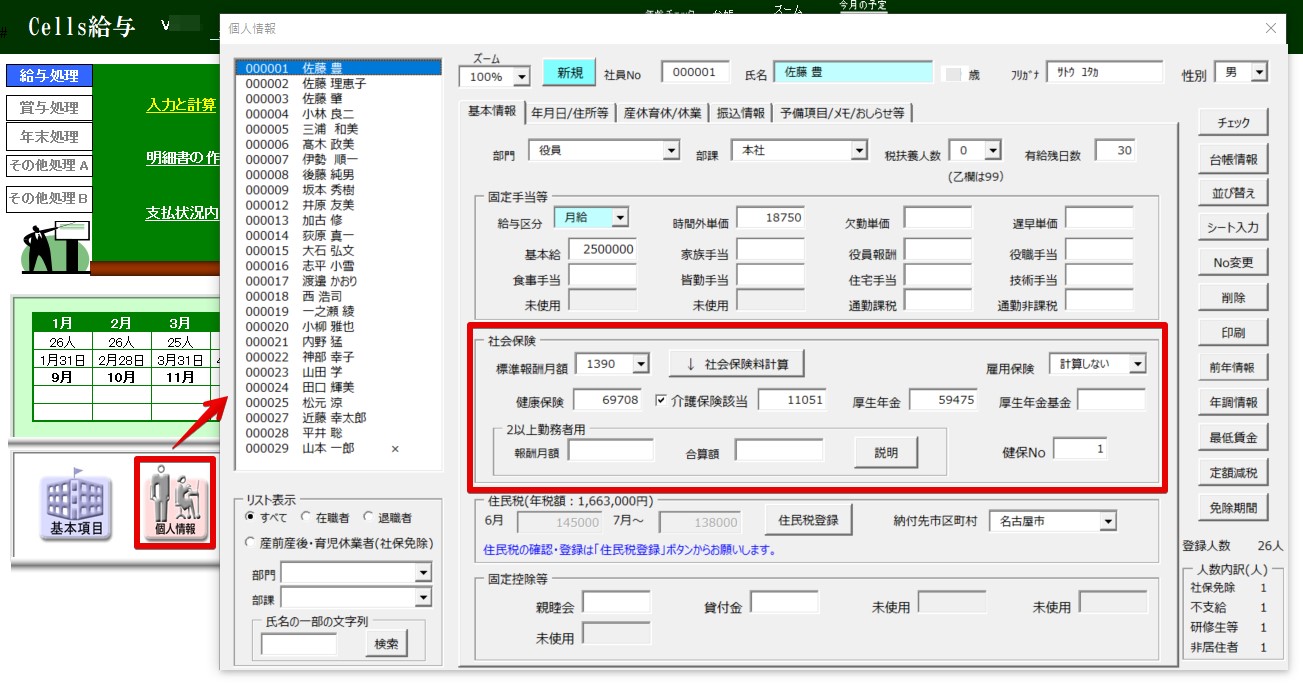Open the 標準報酬月額 dropdown
This screenshot has height=684, width=1303.
pyautogui.click(x=641, y=365)
